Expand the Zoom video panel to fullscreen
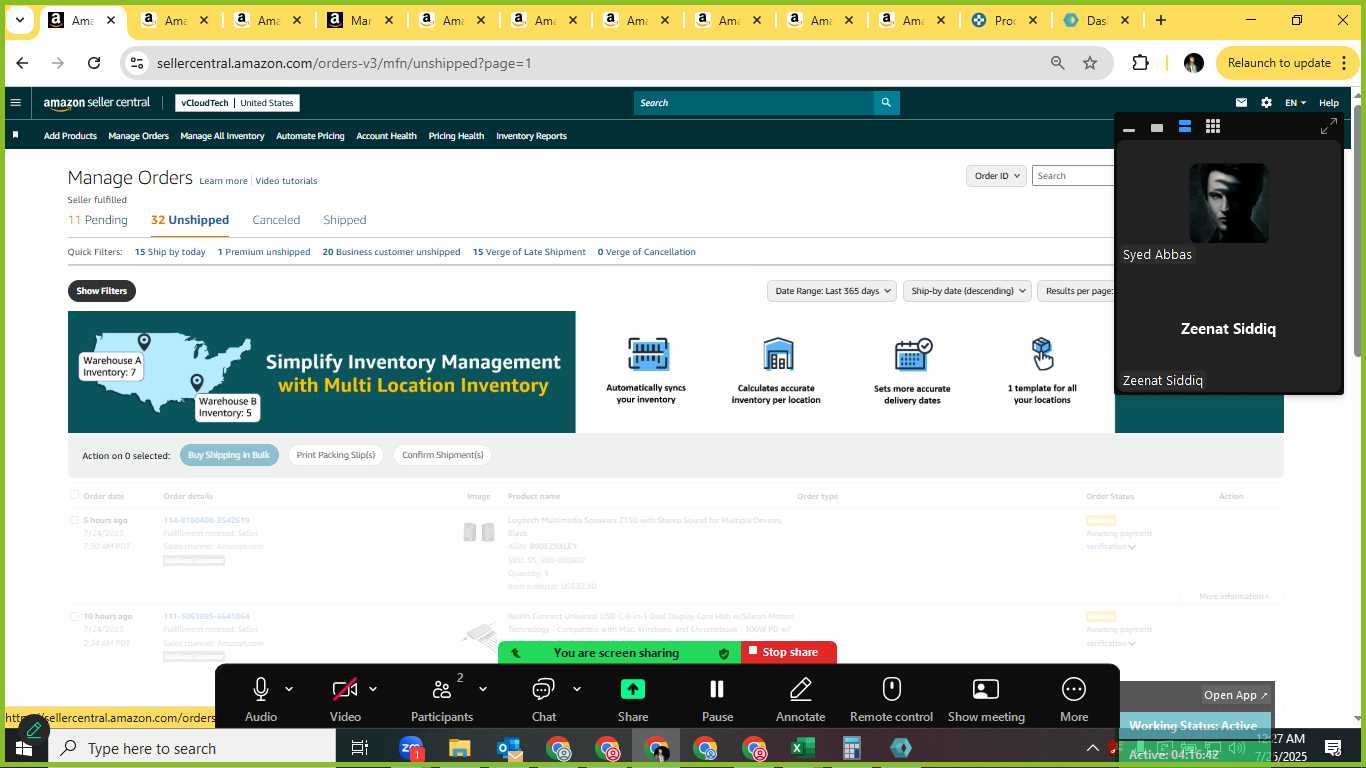Image resolution: width=1366 pixels, height=768 pixels. pyautogui.click(x=1329, y=126)
